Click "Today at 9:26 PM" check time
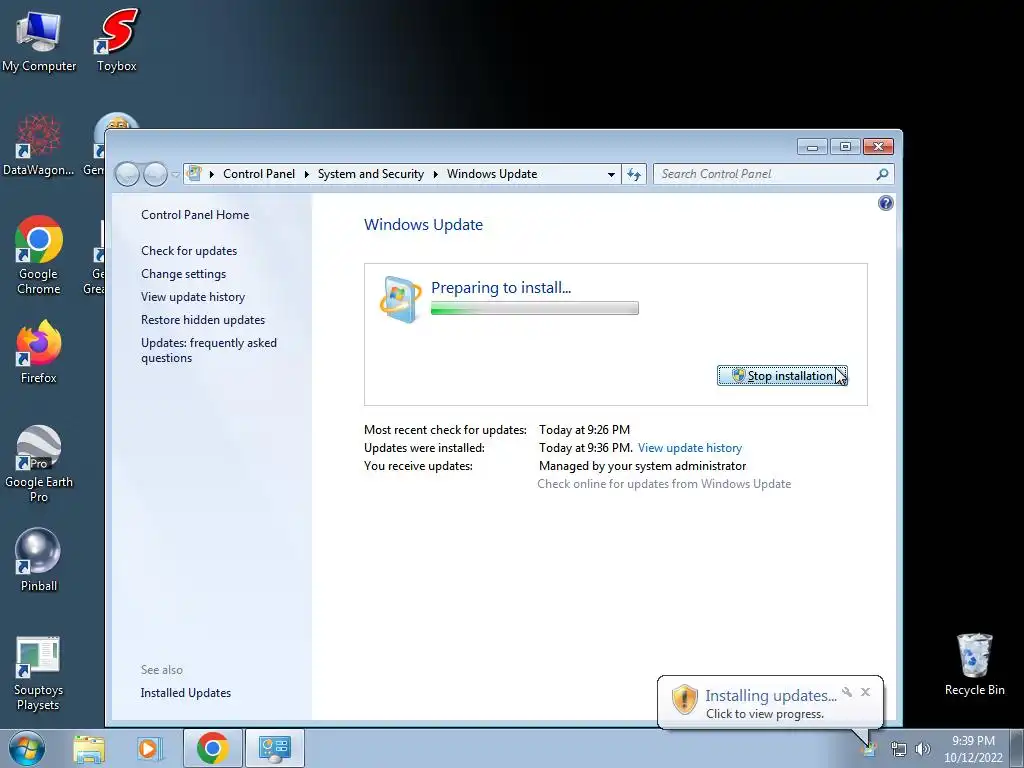The image size is (1024, 768). (x=584, y=430)
